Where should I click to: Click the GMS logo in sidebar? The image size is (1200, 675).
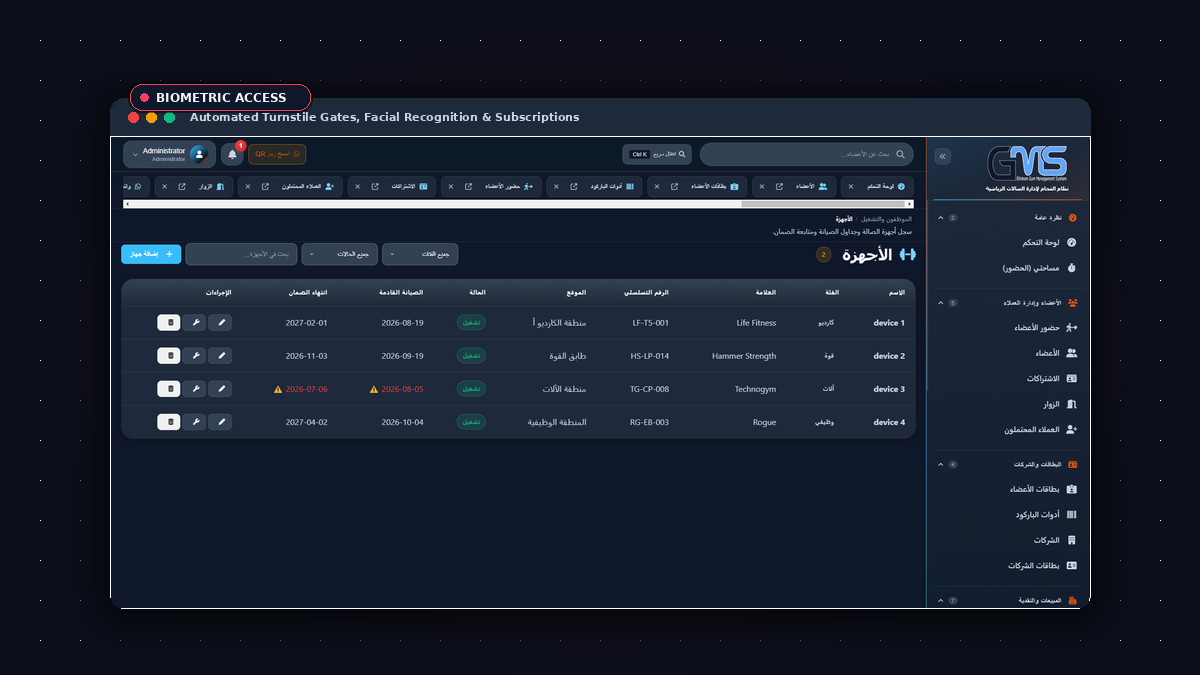coord(1027,164)
